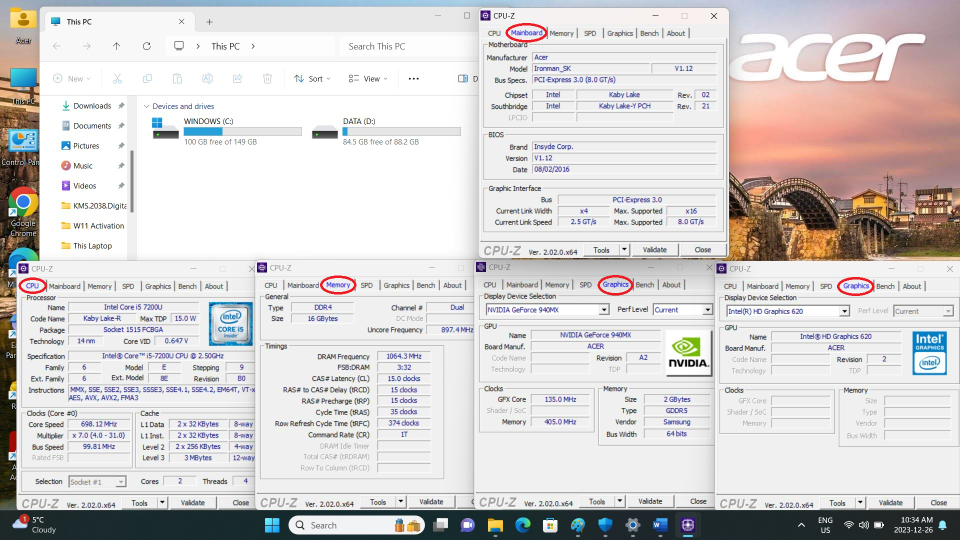Click the Back arrow in File Explorer
The width and height of the screenshot is (960, 540).
coord(56,46)
